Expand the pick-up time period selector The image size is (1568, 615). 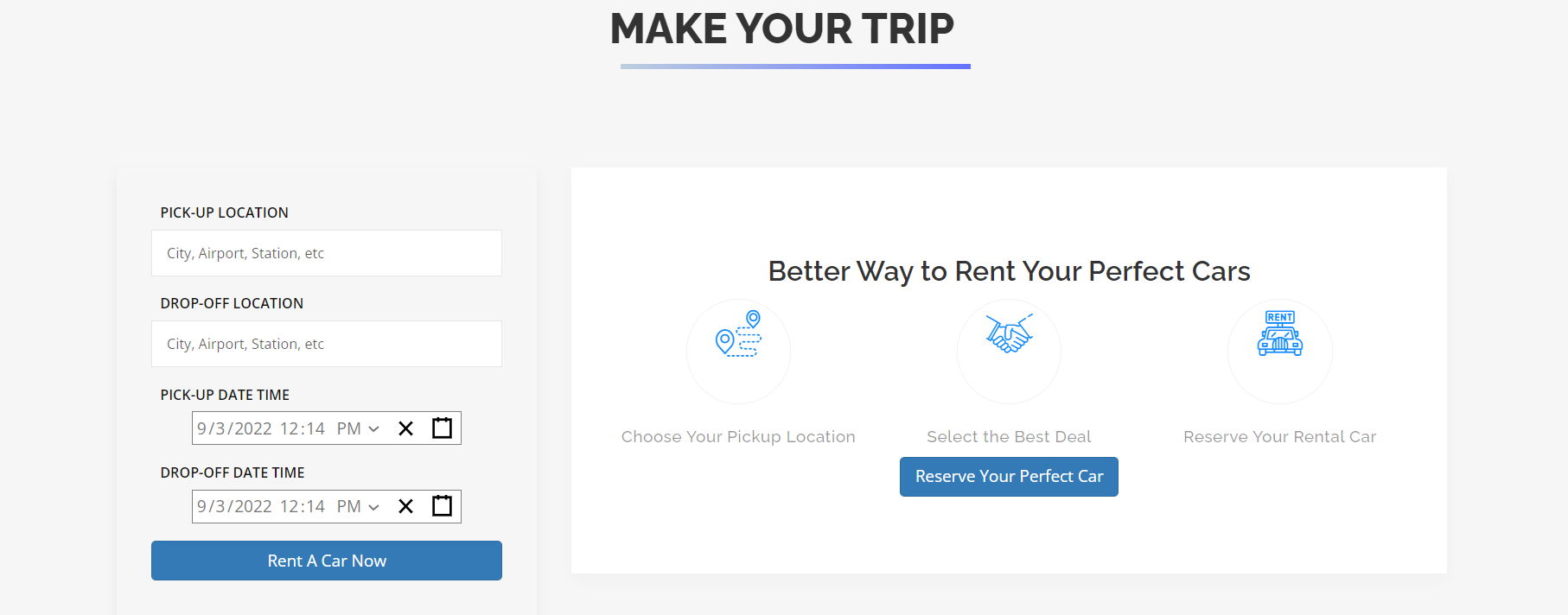(x=374, y=428)
